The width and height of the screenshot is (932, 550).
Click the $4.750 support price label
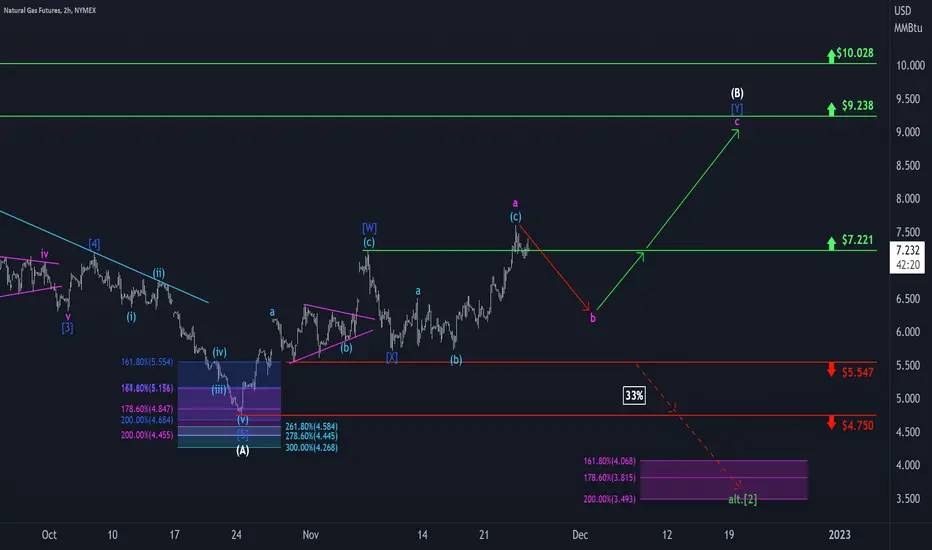857,426
